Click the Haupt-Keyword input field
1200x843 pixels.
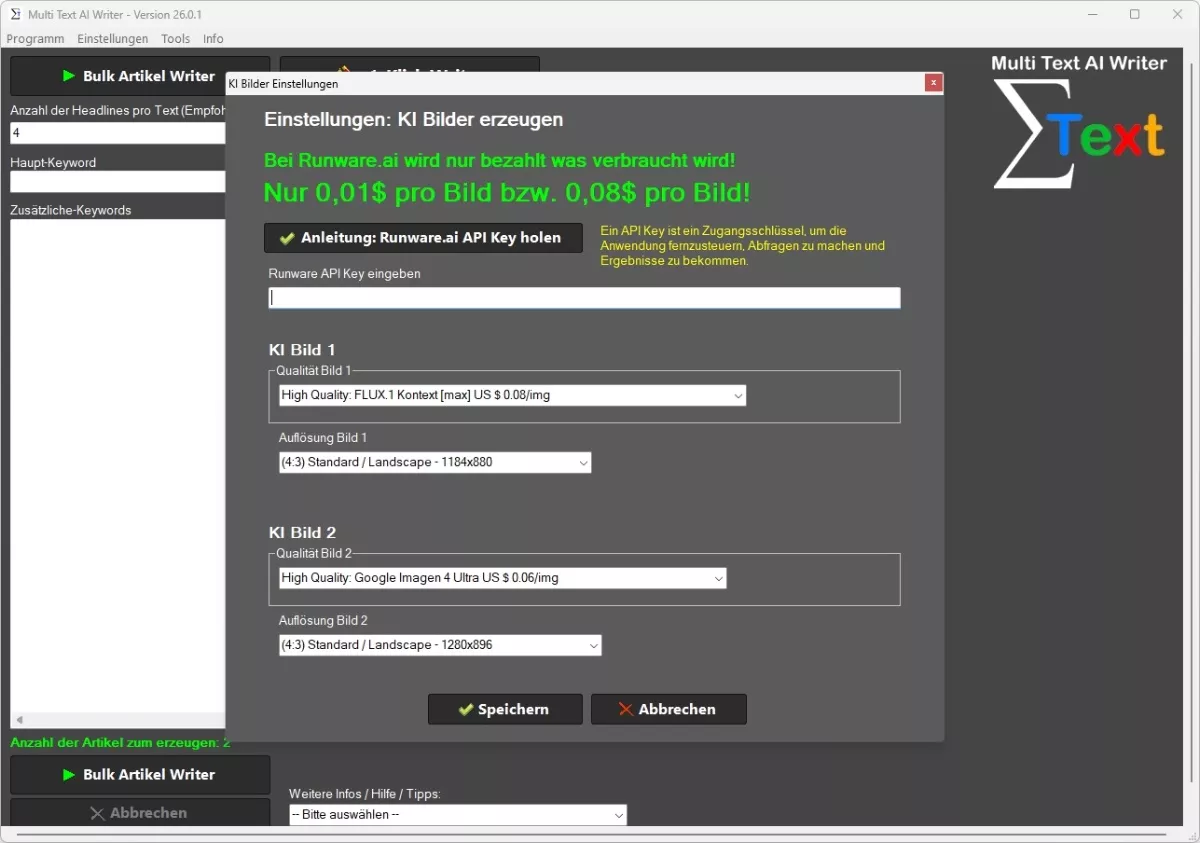click(x=118, y=181)
